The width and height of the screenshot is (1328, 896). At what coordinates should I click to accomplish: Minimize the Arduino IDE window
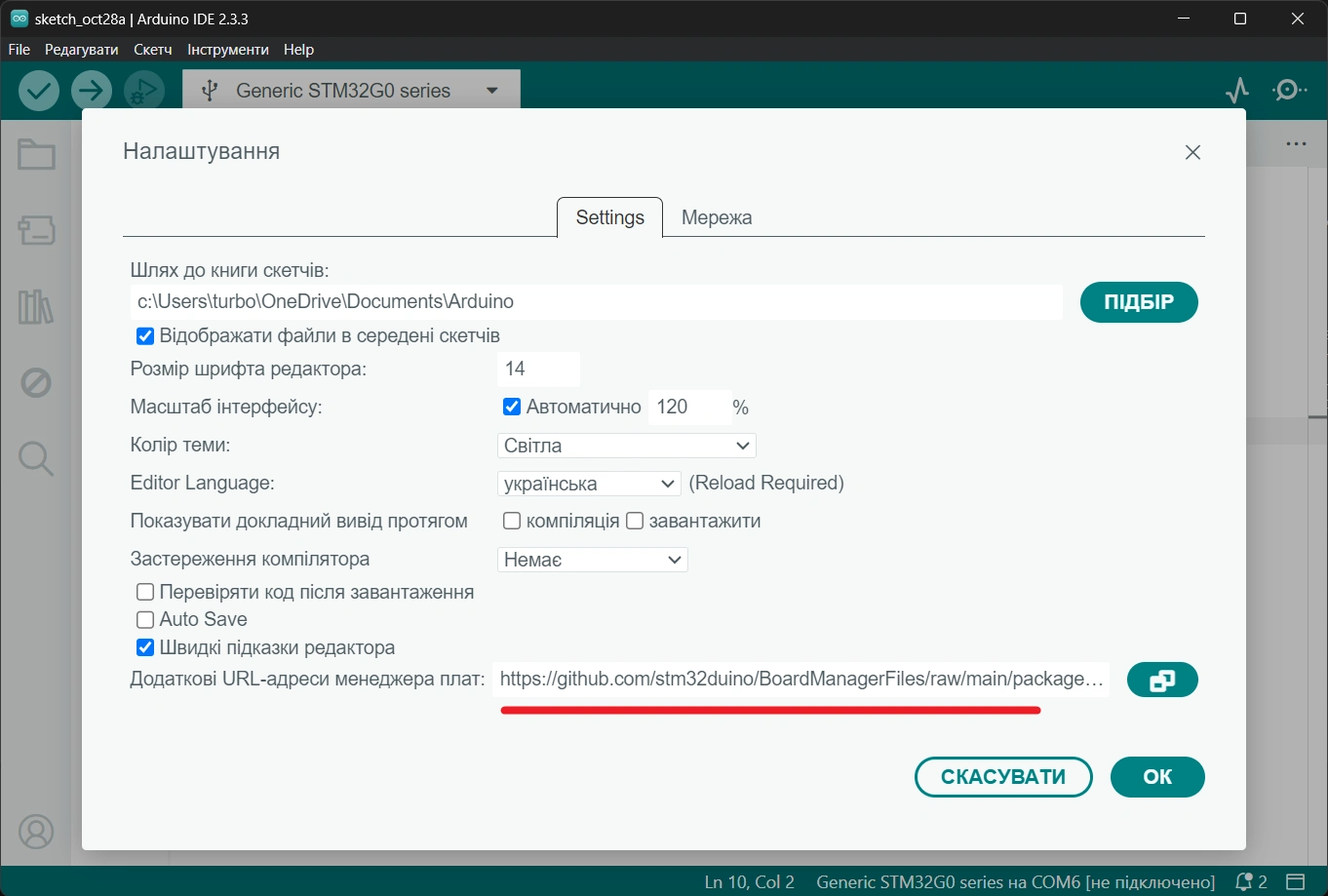click(1183, 19)
